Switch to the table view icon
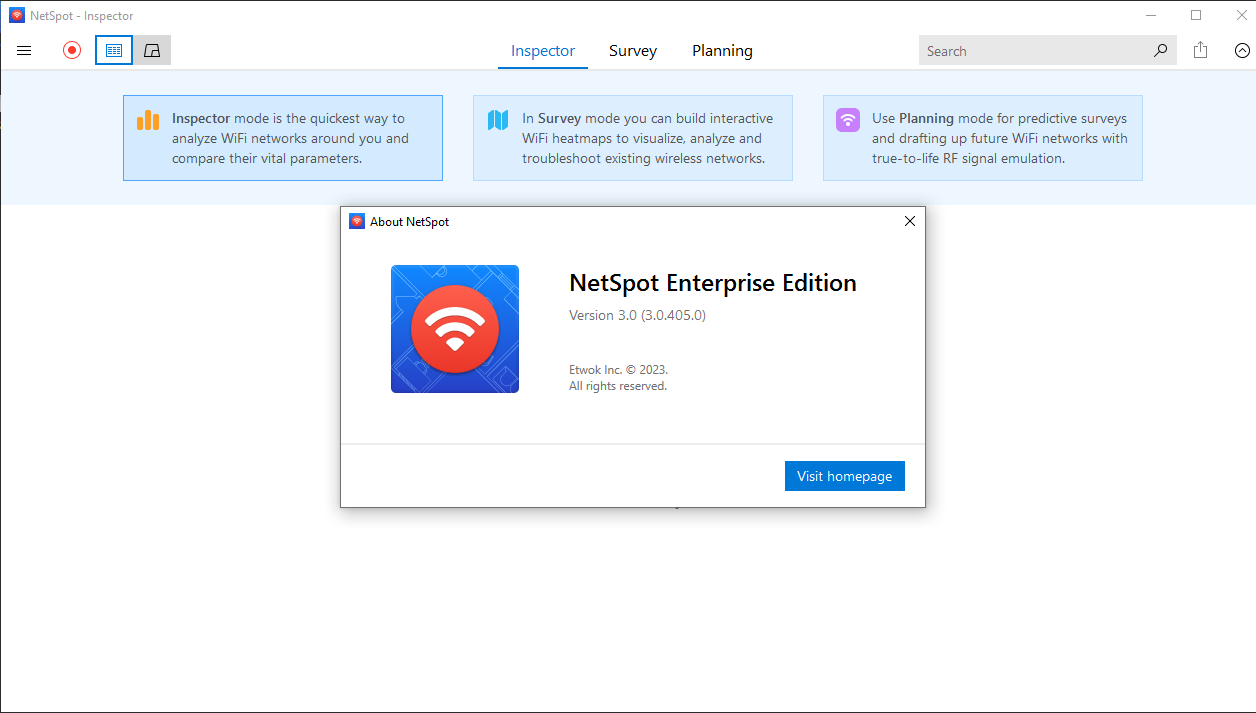 pos(114,50)
